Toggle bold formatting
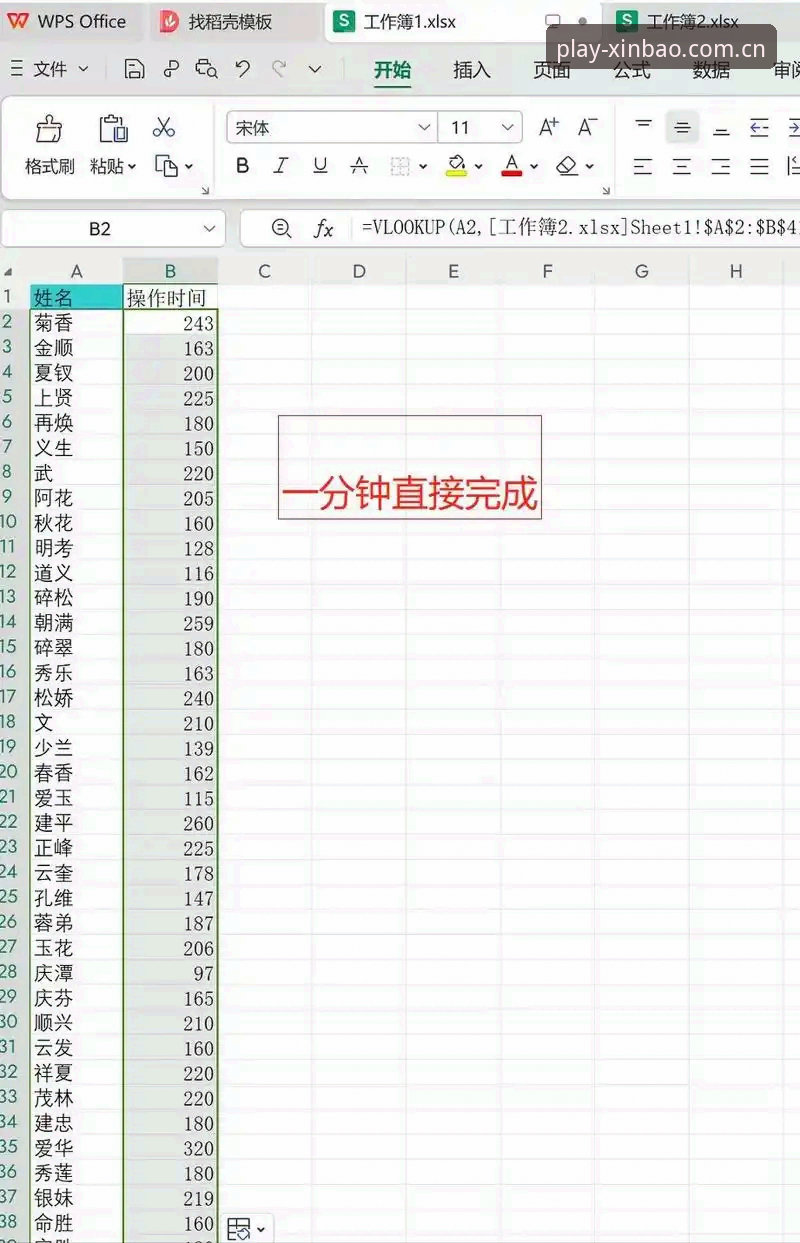 242,166
